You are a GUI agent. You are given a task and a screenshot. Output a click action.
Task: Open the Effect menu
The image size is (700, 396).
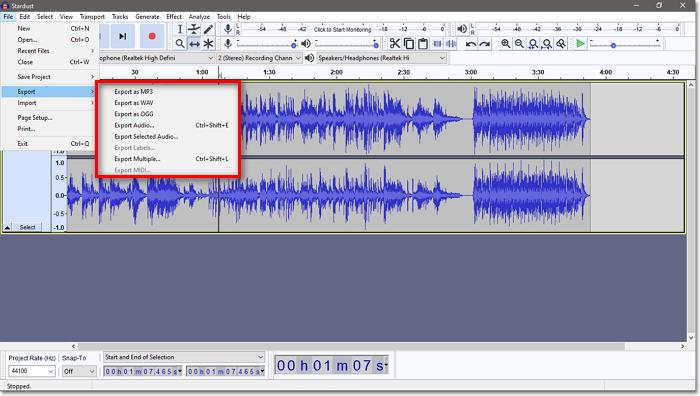(x=174, y=17)
